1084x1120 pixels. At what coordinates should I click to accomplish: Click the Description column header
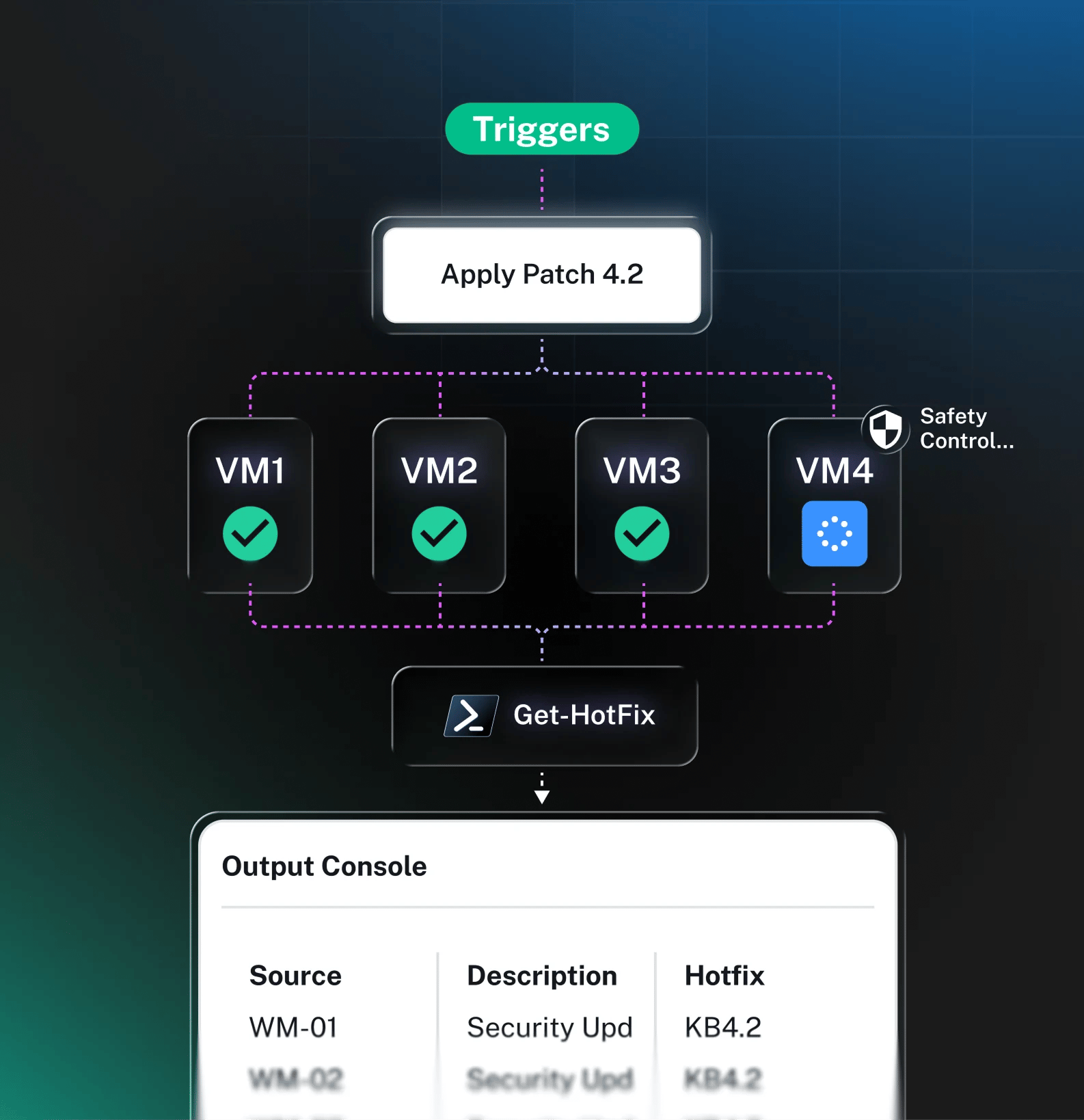(x=542, y=976)
